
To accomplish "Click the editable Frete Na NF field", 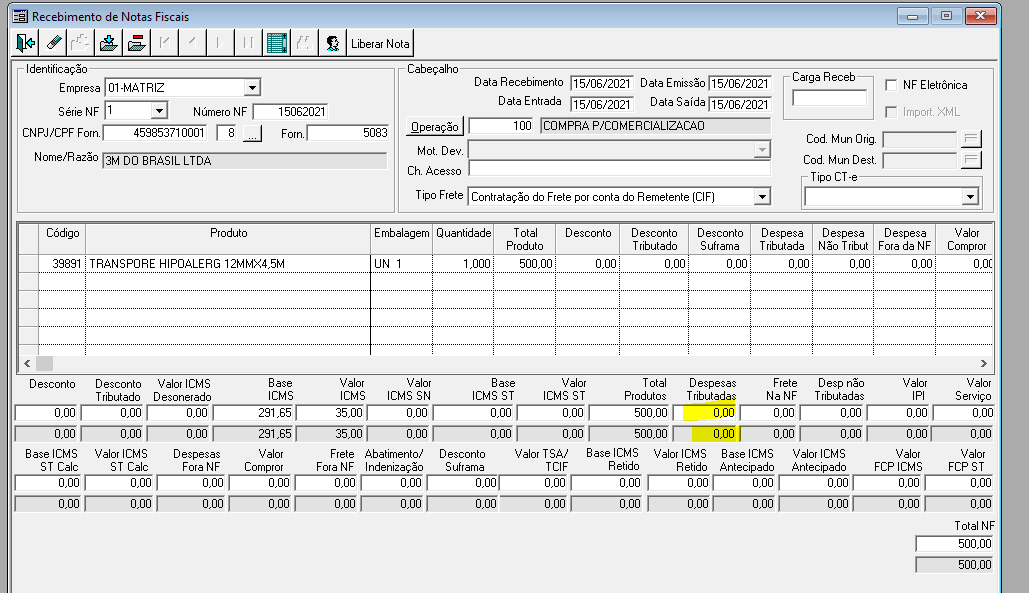I will pos(768,413).
